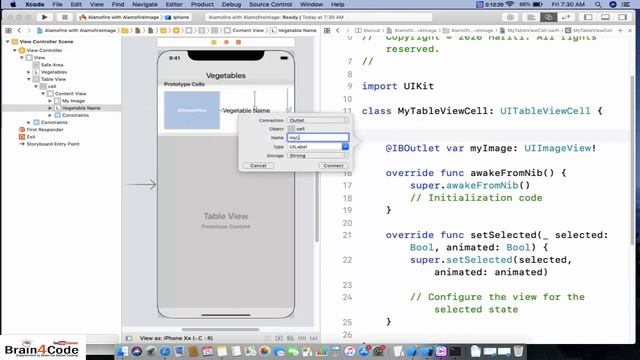Open the library button in the toolbar
The width and height of the screenshot is (640, 360).
pyautogui.click(x=510, y=17)
